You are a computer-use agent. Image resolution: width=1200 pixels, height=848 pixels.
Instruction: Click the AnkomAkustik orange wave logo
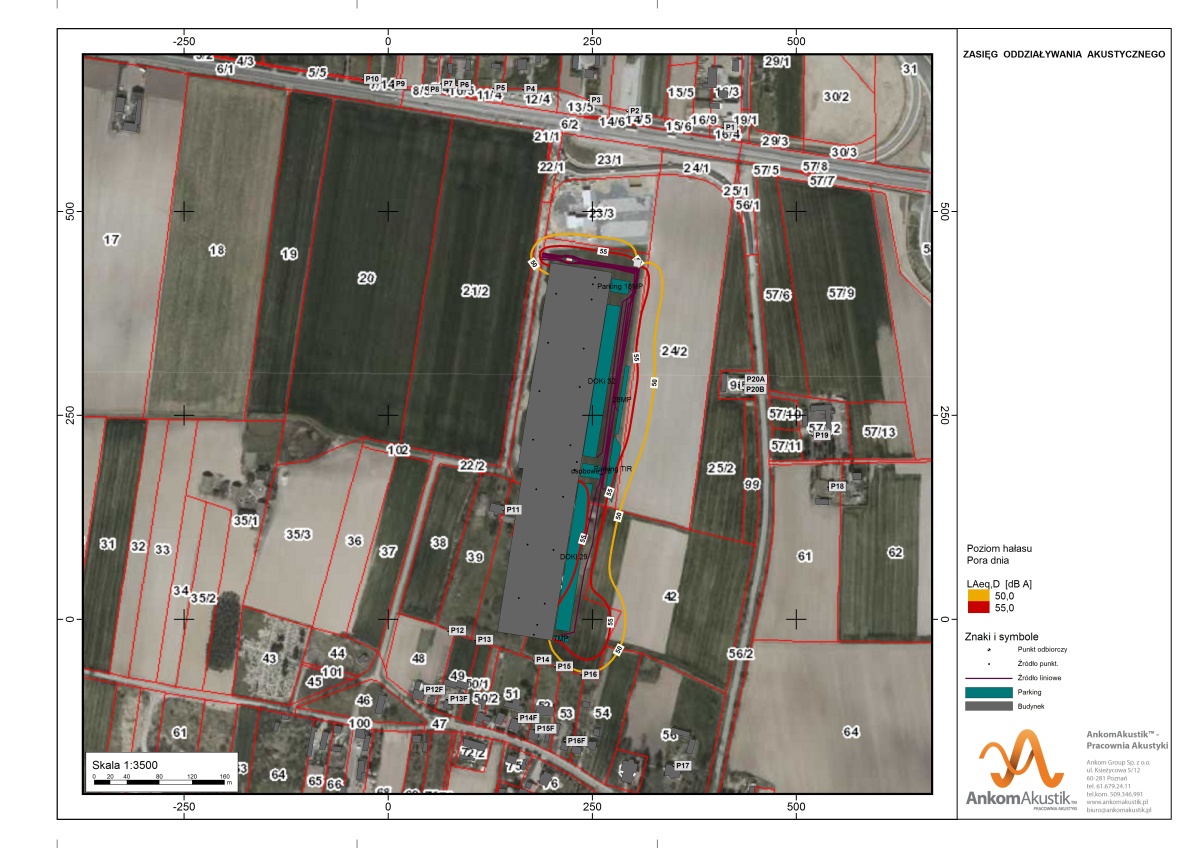tap(1022, 759)
